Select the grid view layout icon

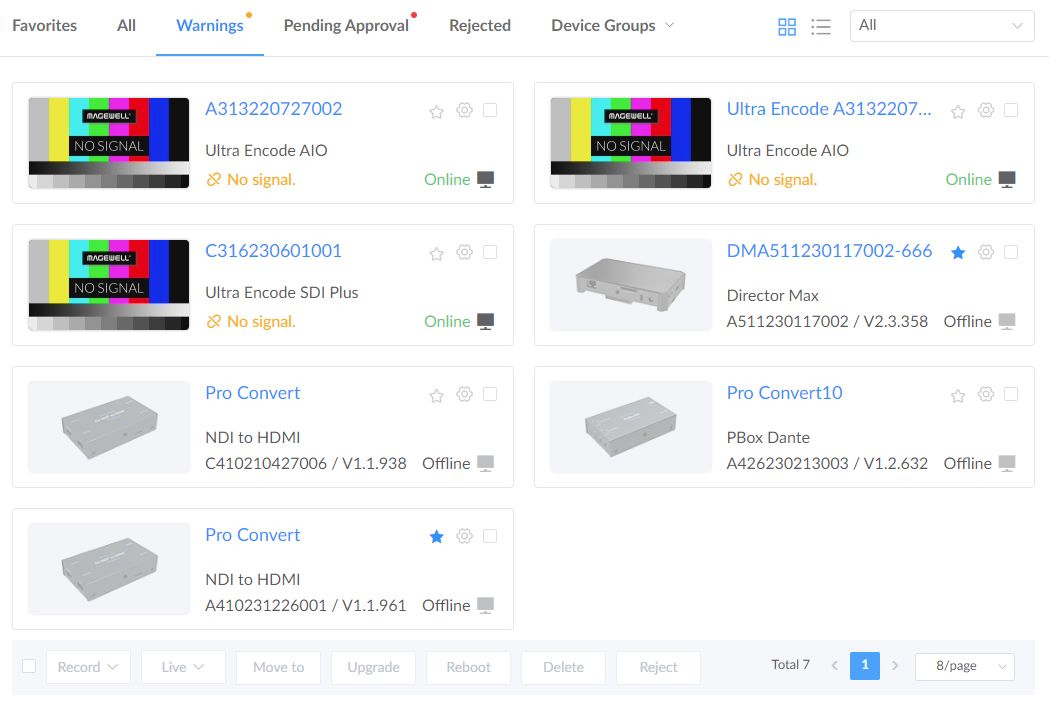[x=787, y=27]
